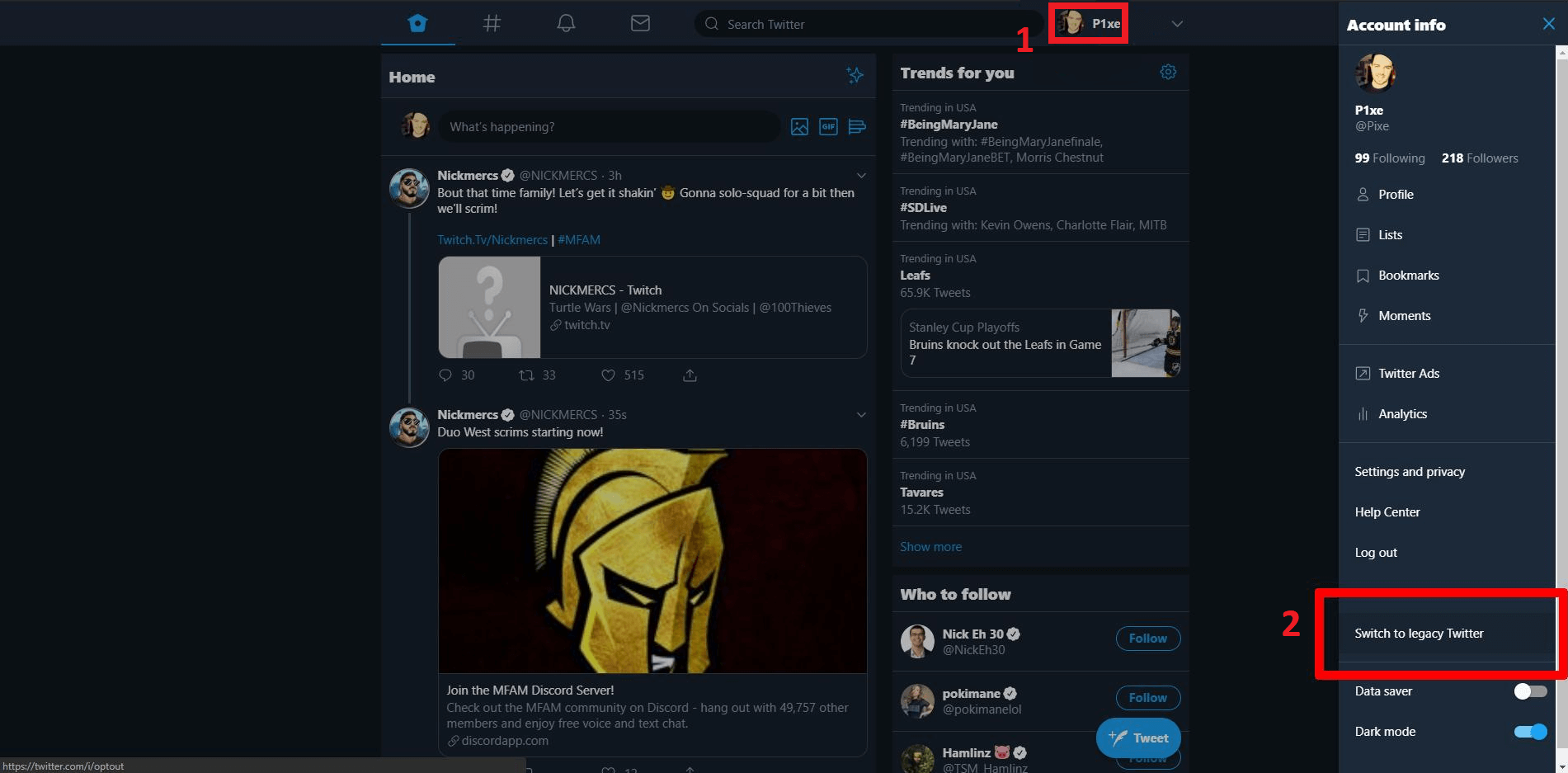This screenshot has height=773, width=1568.
Task: Expand the top bar chevron dropdown
Action: [x=1177, y=24]
